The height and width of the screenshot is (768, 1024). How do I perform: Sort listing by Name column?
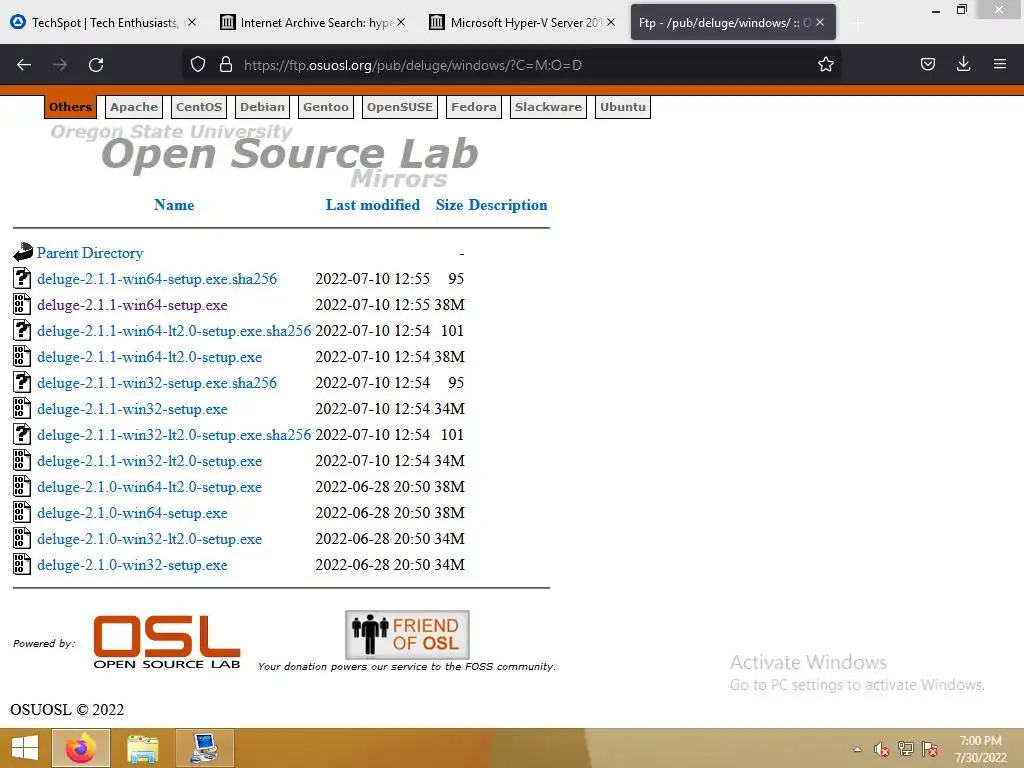[174, 204]
